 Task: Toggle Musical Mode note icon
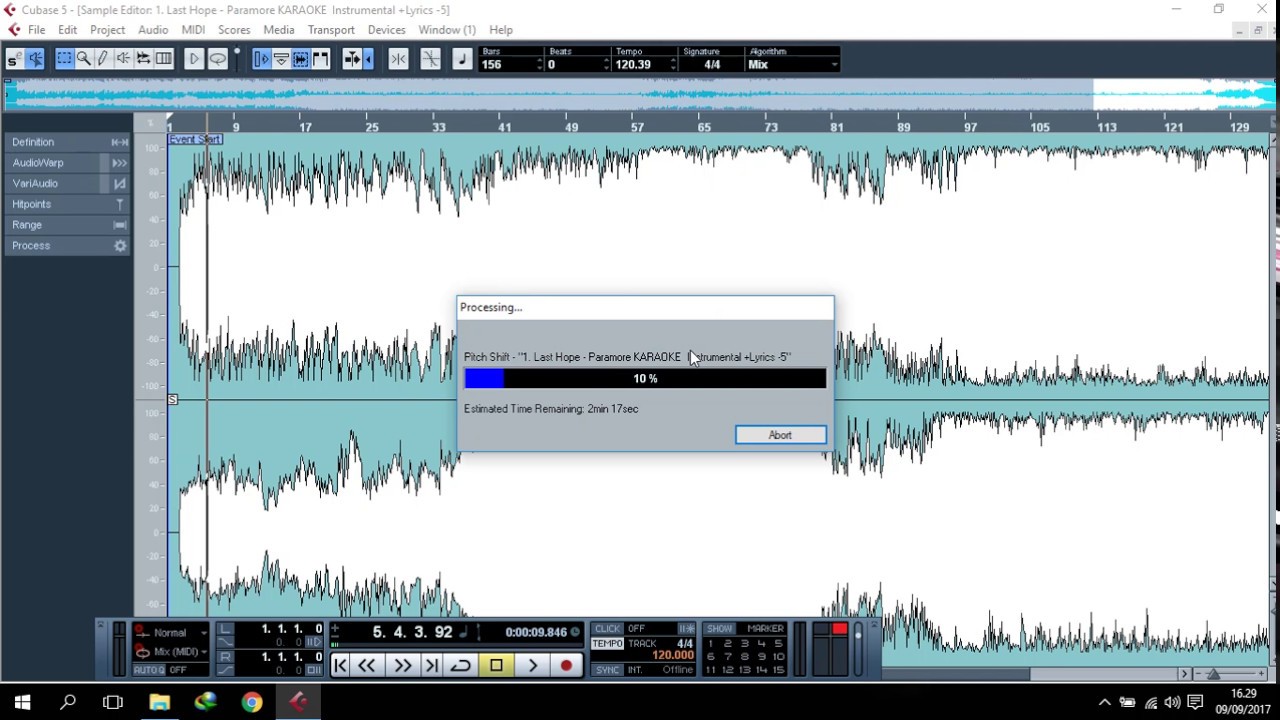462,60
